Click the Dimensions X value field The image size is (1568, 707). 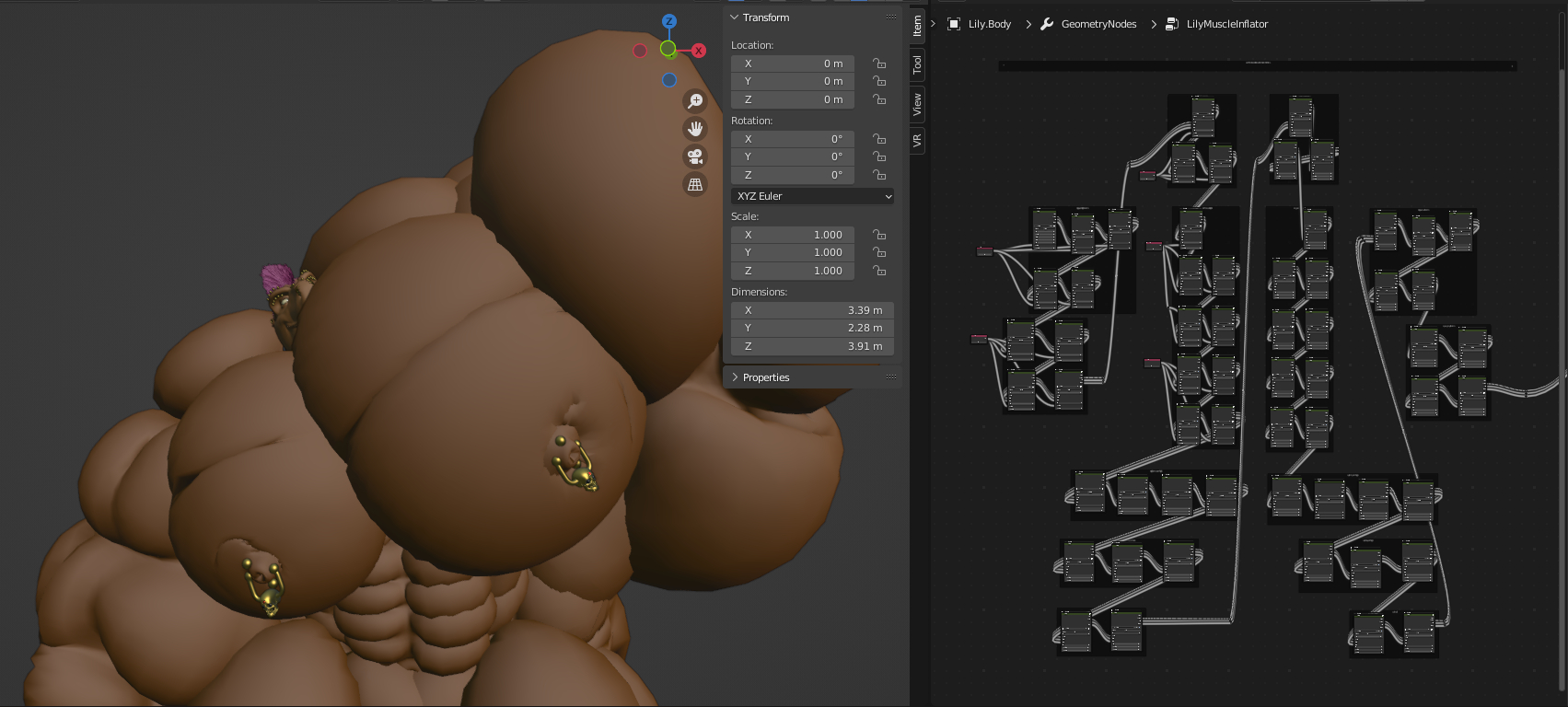[812, 310]
